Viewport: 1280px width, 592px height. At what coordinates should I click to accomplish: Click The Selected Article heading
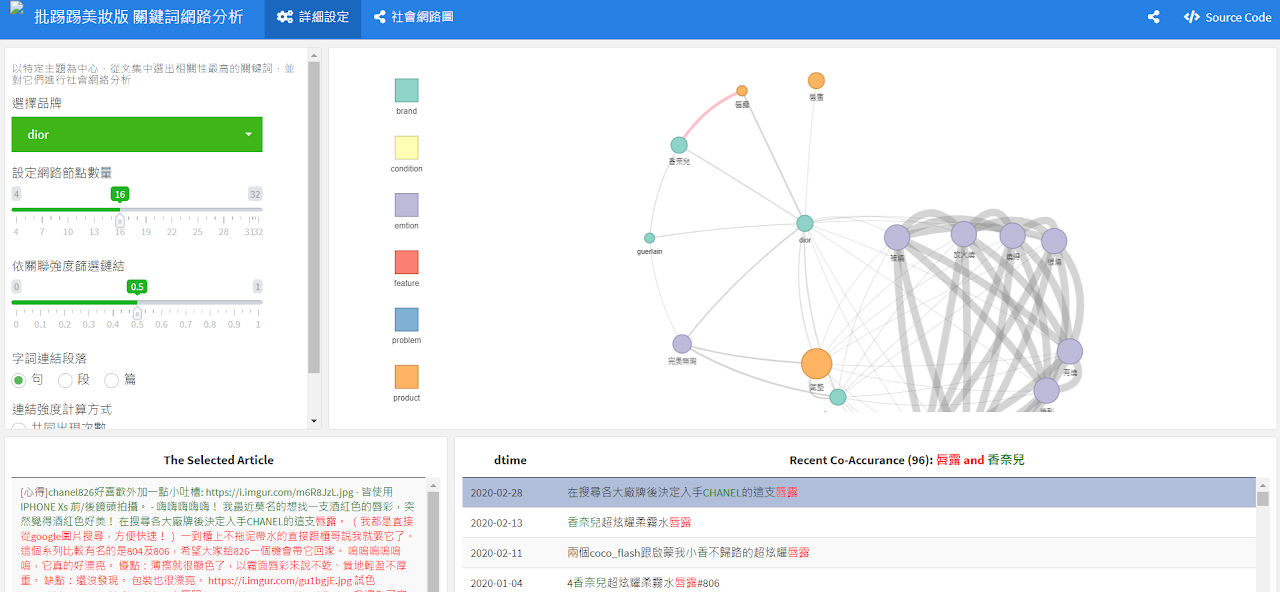coord(219,460)
